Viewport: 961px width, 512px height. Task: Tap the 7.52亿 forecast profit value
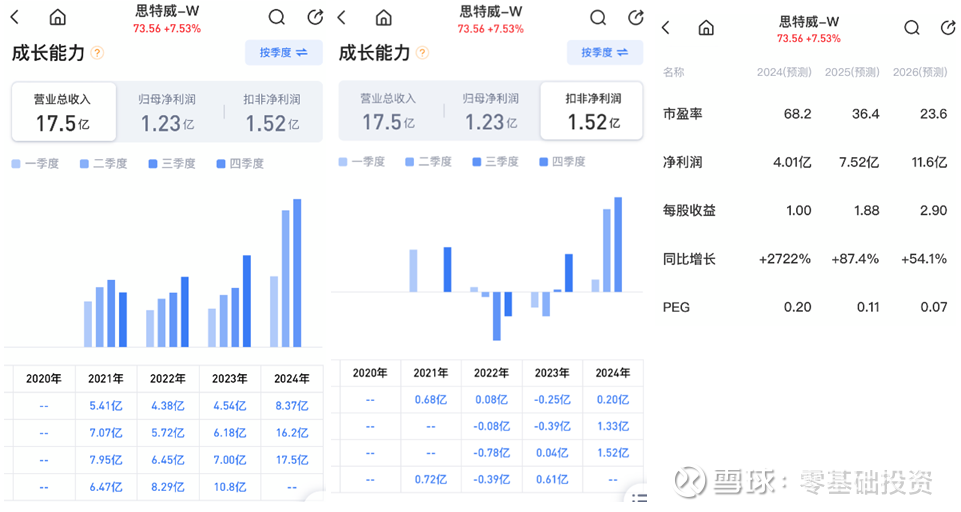(859, 162)
